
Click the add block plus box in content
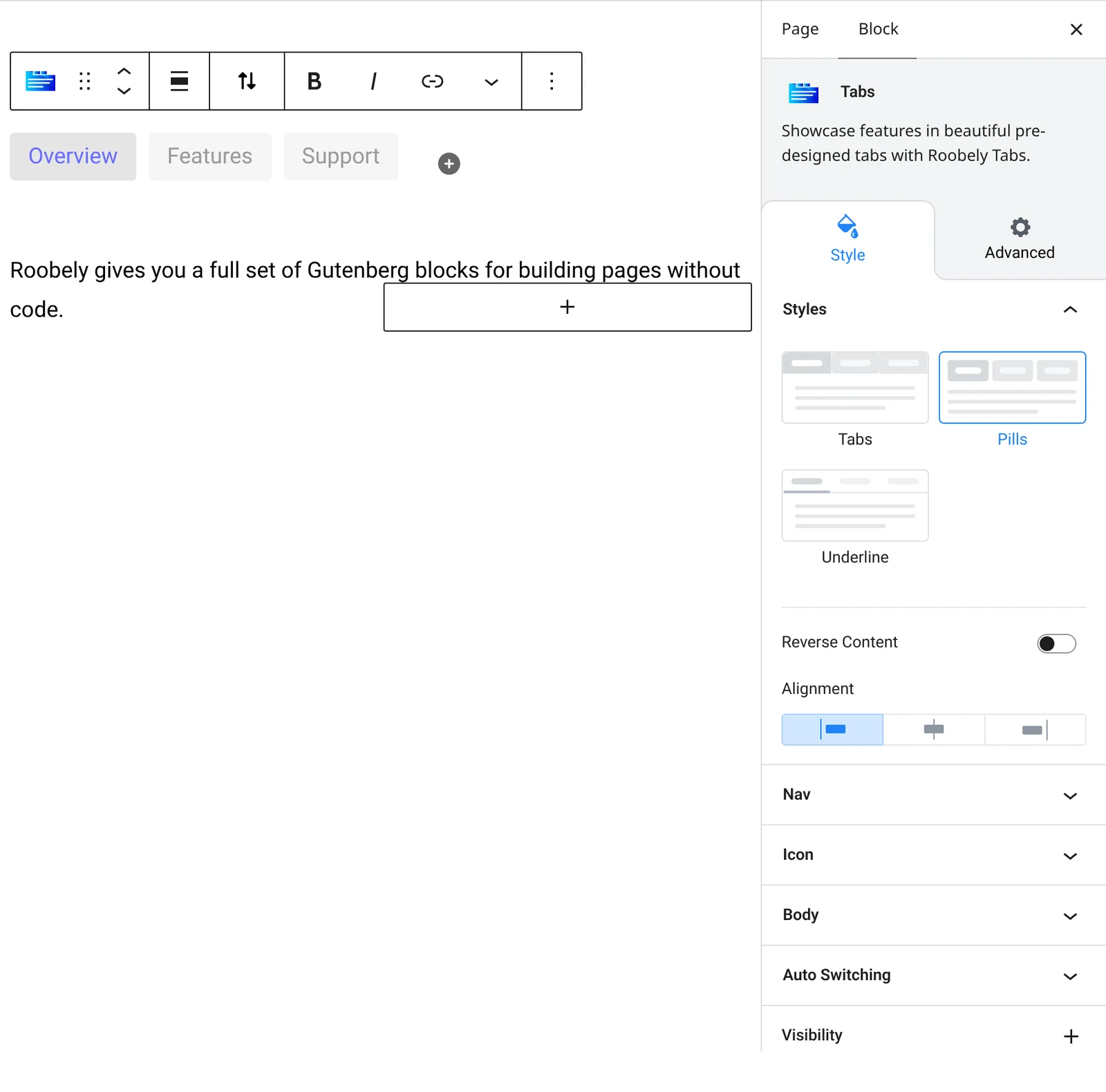point(568,307)
